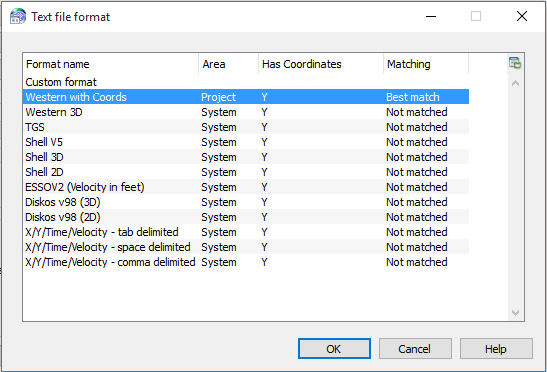Select X/Y/Time/Velocity - tab delimited format
The width and height of the screenshot is (547, 372).
(246, 232)
